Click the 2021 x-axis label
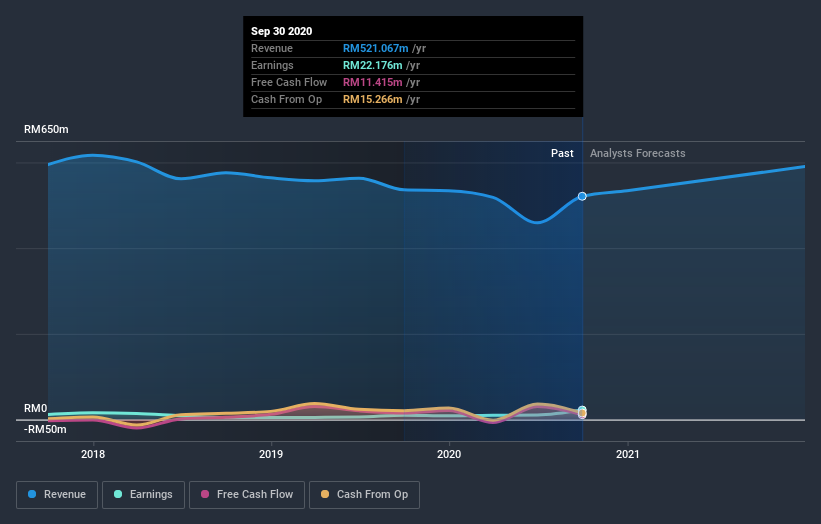Viewport: 821px width, 524px height. [628, 454]
